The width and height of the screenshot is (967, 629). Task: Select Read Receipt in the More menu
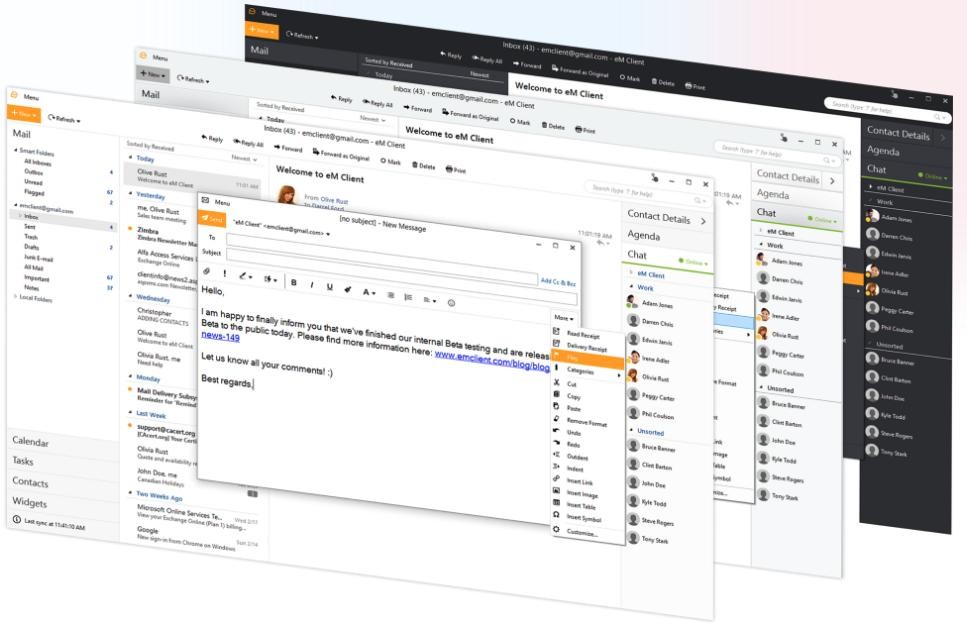click(x=583, y=335)
